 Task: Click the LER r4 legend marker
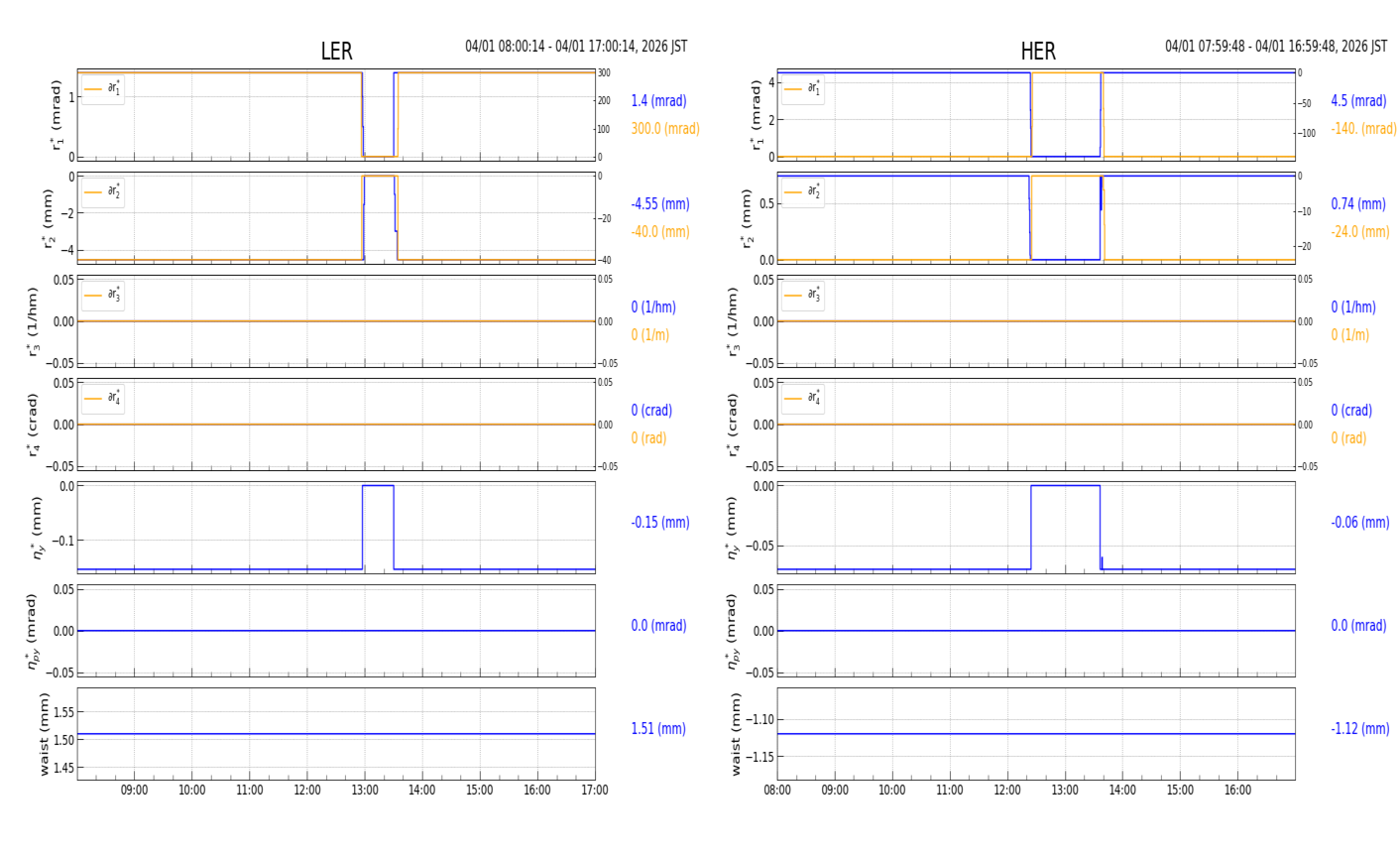[93, 399]
